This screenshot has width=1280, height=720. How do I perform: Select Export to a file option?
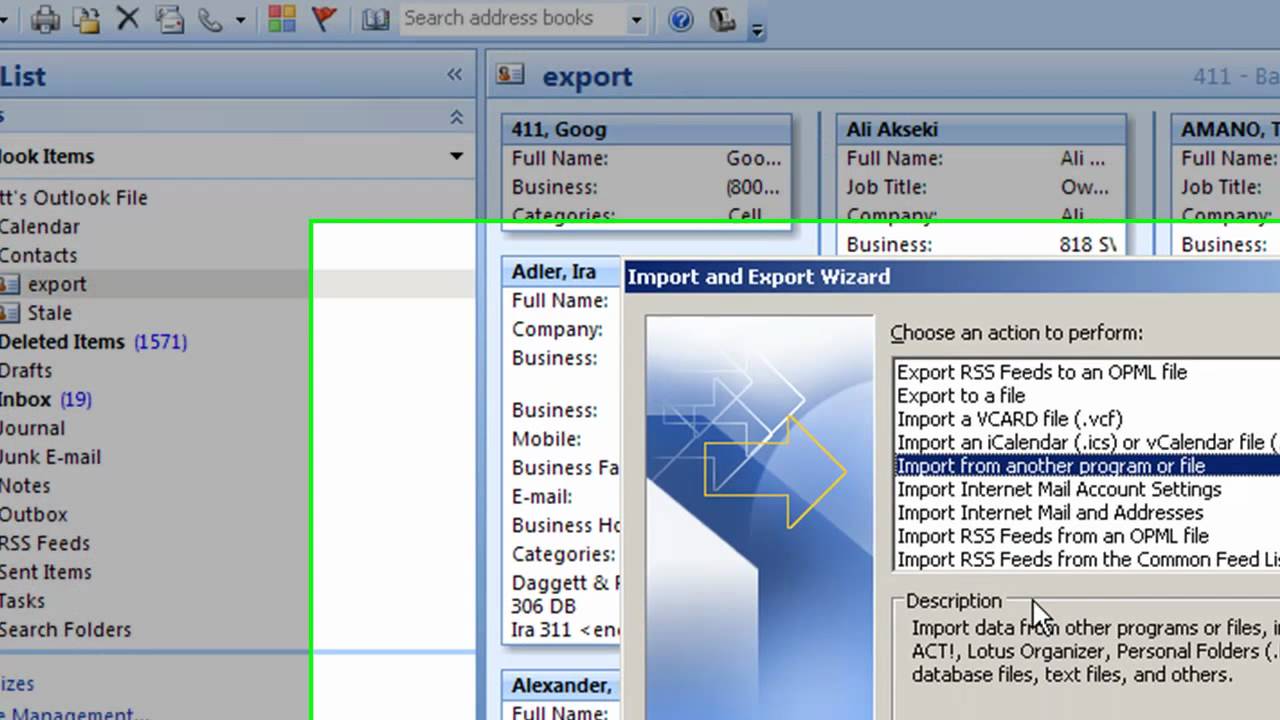pyautogui.click(x=961, y=395)
